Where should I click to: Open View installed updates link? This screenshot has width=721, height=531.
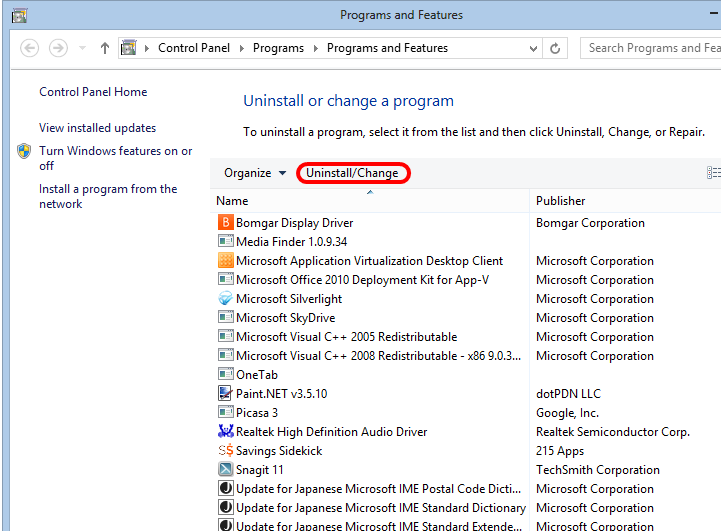click(x=97, y=128)
